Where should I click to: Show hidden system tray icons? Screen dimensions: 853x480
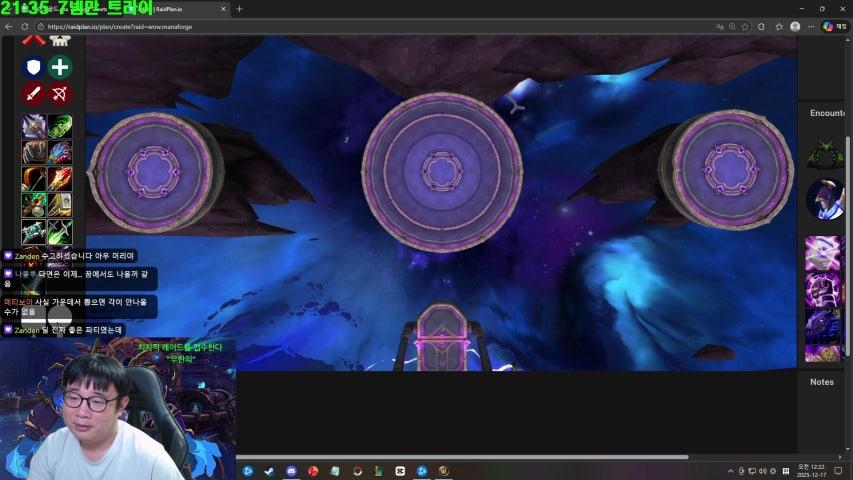pyautogui.click(x=731, y=471)
